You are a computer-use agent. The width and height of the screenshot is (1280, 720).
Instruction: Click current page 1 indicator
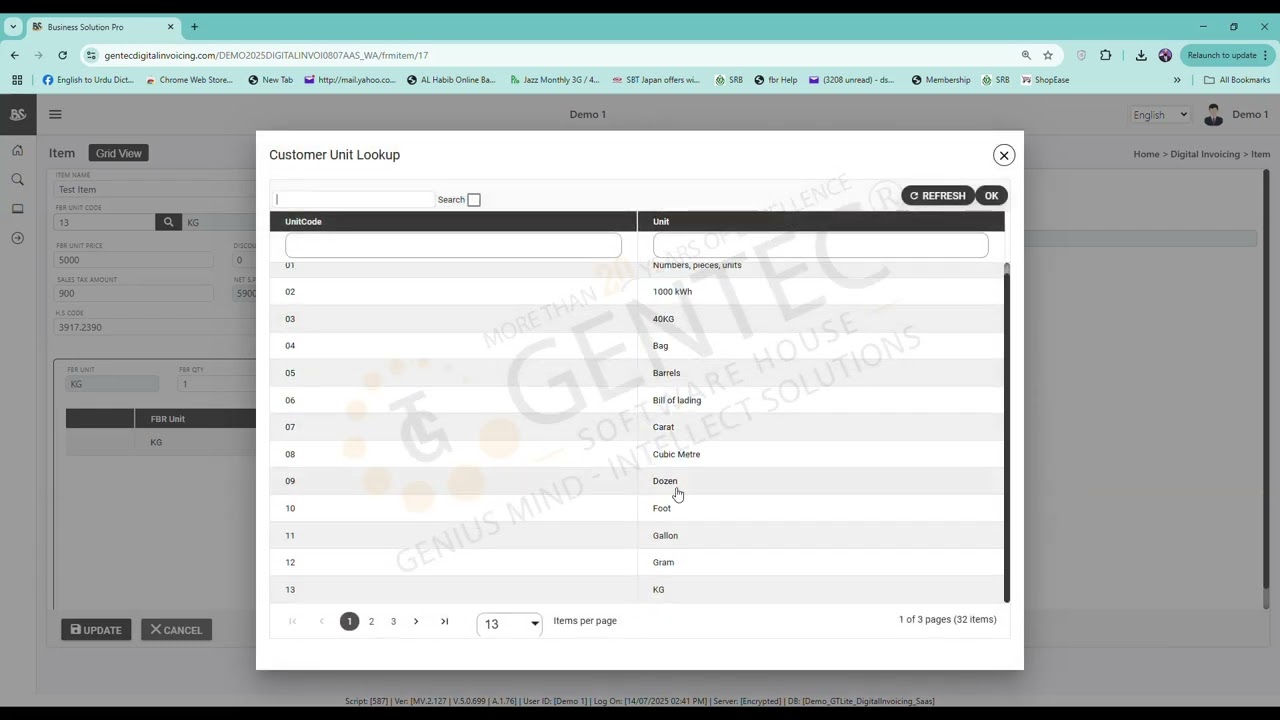coord(349,621)
